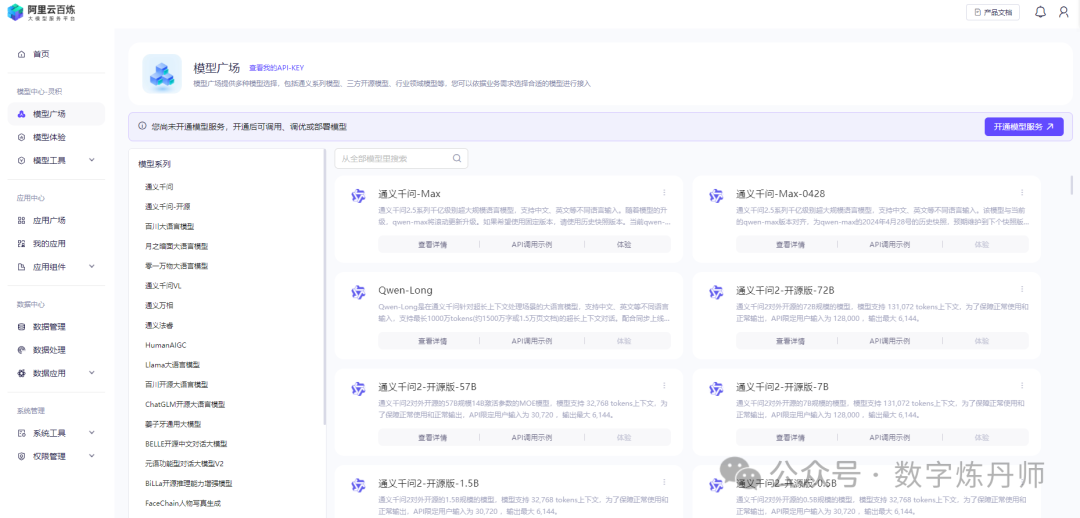Open the notification bell icon
Viewport: 1080px width, 518px height.
(x=1040, y=12)
